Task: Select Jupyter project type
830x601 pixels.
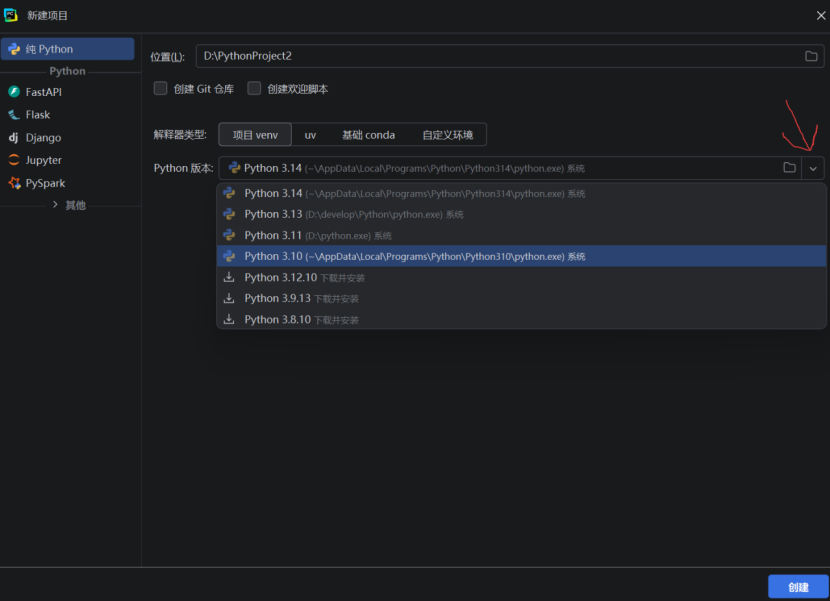Action: click(x=67, y=160)
